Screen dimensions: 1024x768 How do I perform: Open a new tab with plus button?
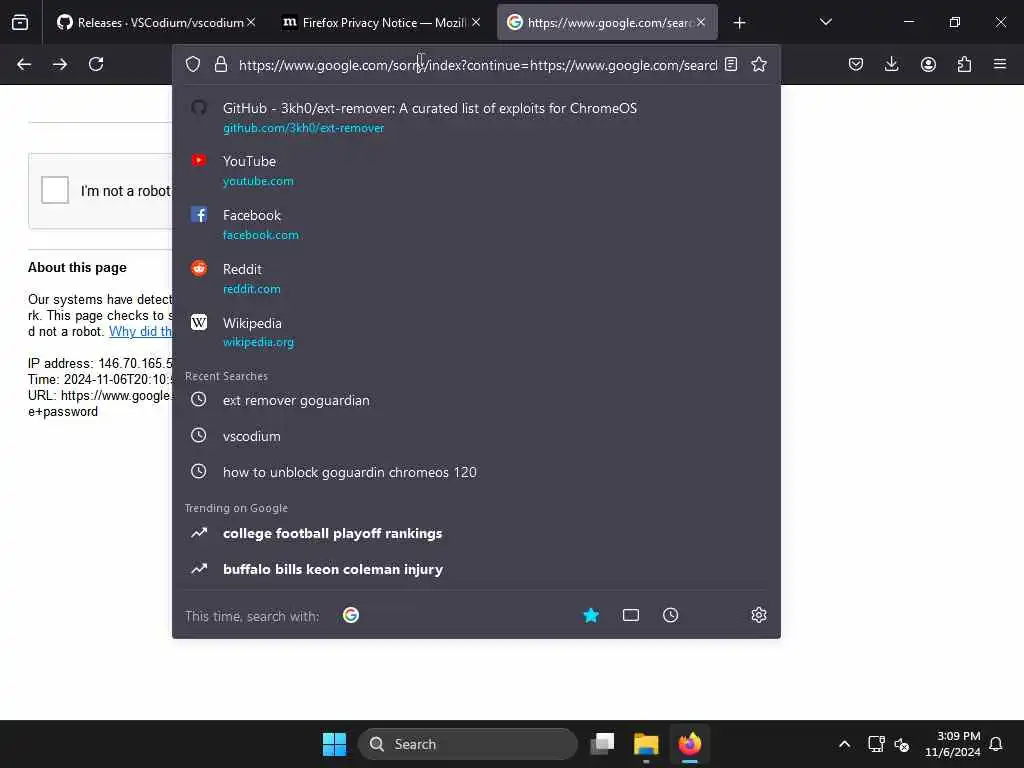739,23
